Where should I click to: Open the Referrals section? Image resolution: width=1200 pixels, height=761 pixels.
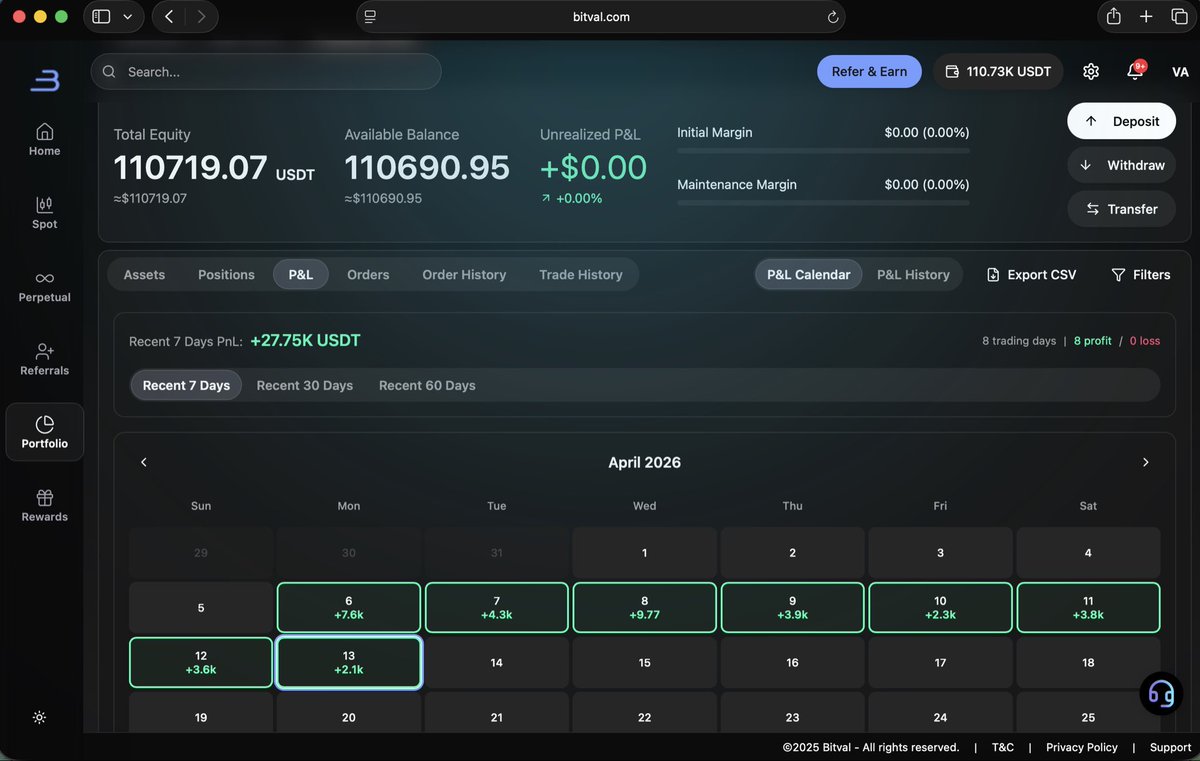click(44, 359)
